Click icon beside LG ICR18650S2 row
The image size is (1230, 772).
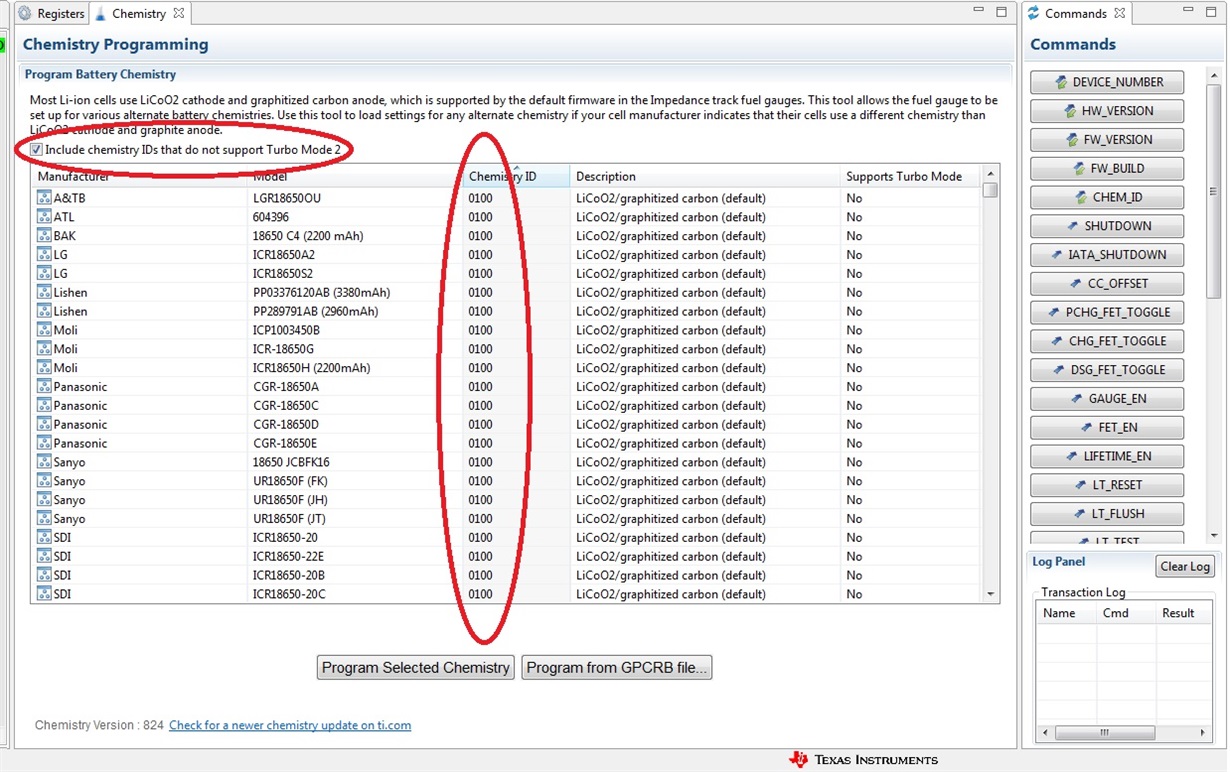pos(44,273)
